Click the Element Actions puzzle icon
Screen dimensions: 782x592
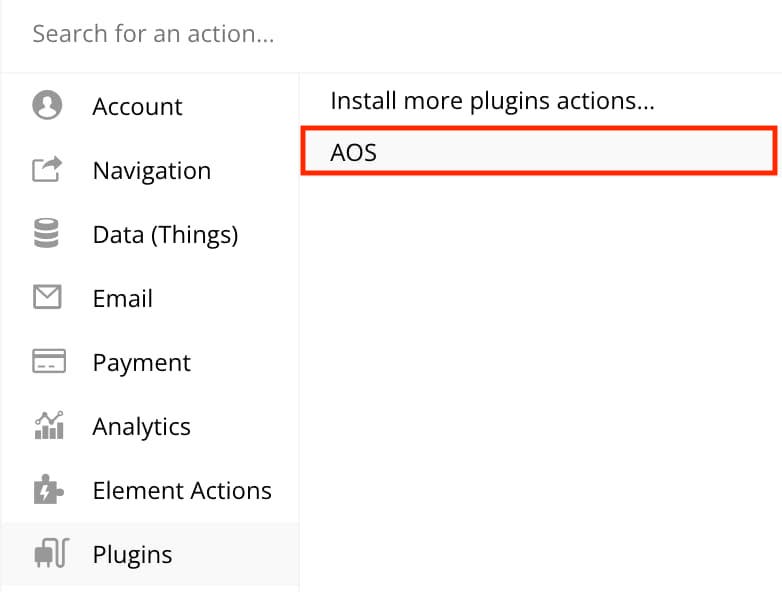pos(48,489)
